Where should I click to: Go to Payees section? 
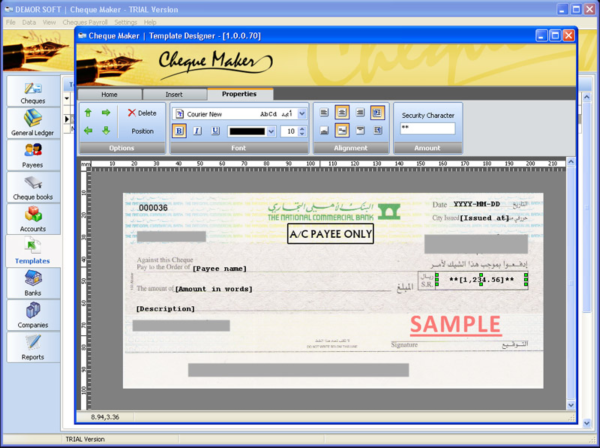click(x=32, y=155)
